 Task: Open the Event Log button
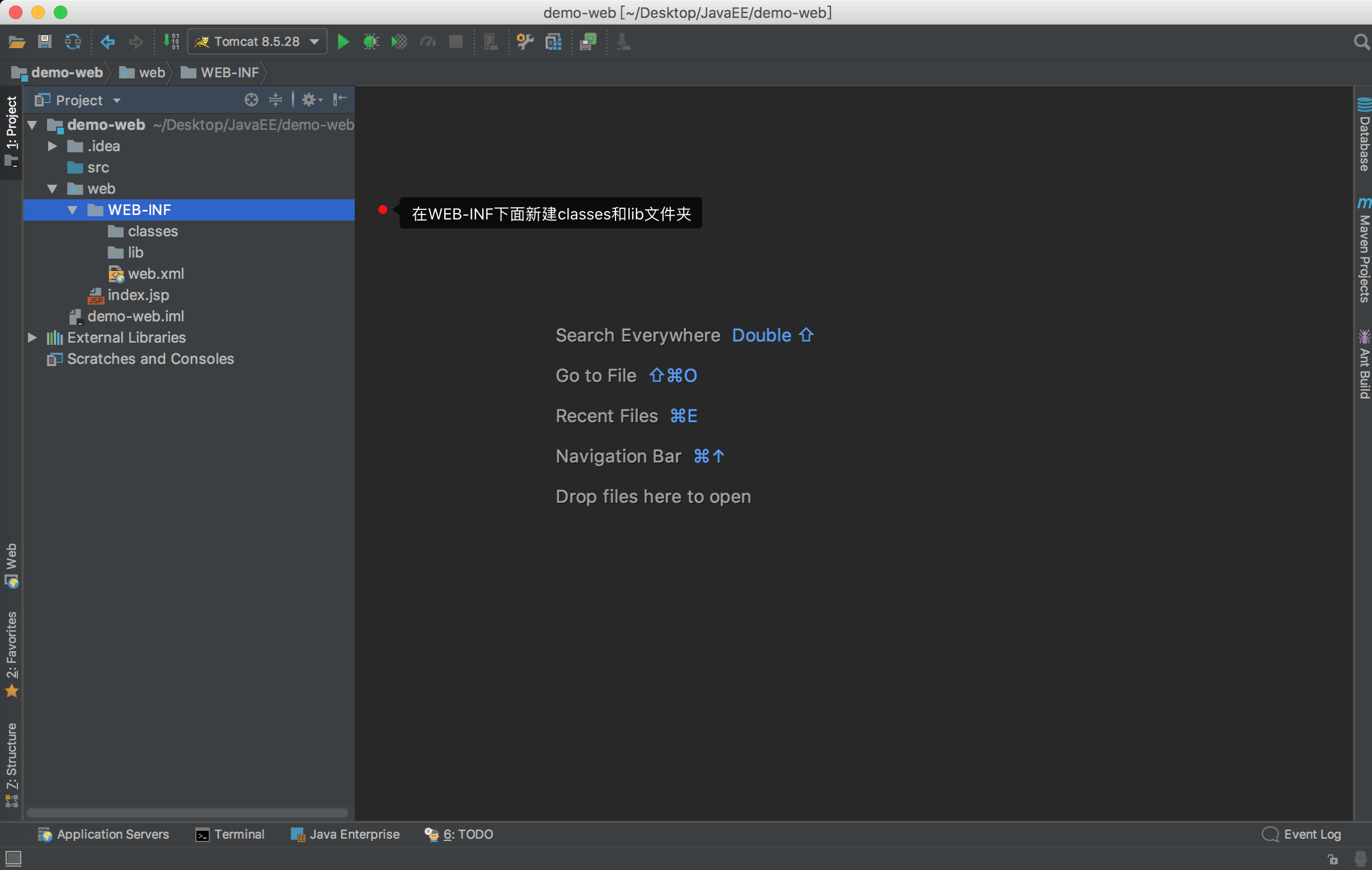point(1301,834)
